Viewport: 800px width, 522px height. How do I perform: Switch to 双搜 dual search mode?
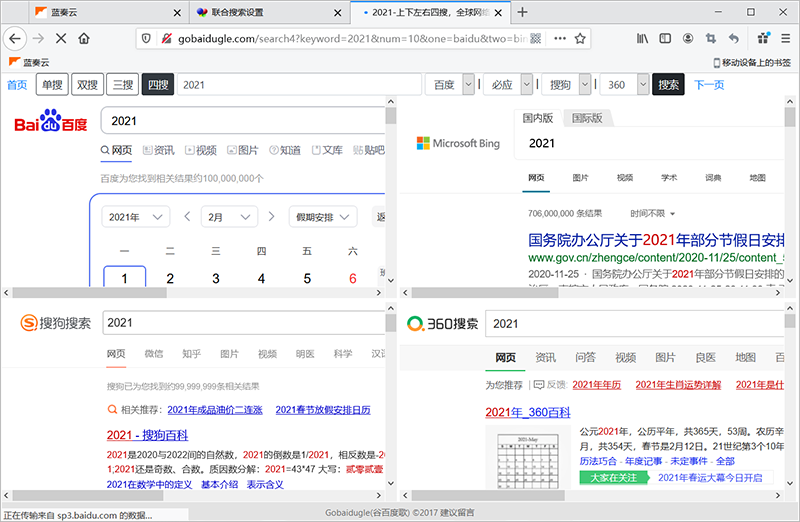(88, 85)
